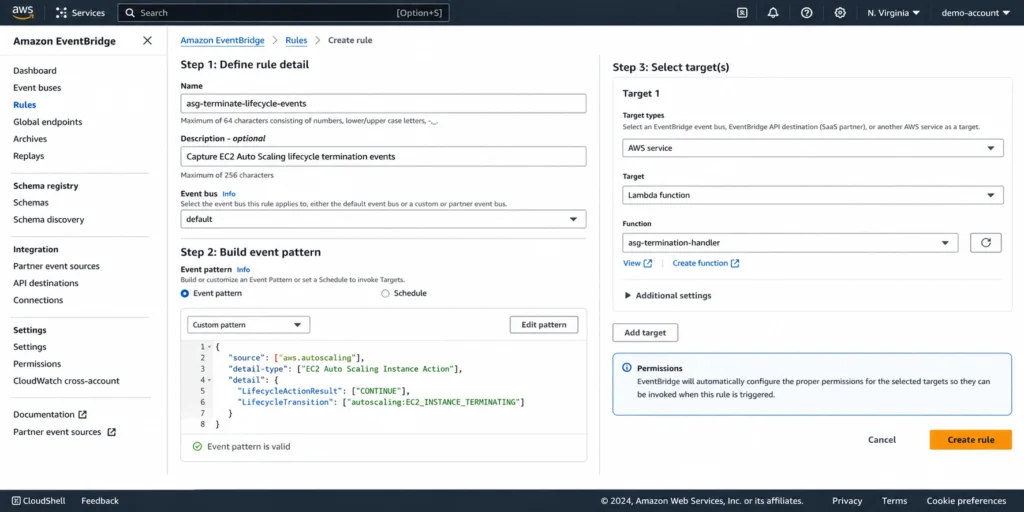This screenshot has width=1024, height=512.
Task: Open the help question mark menu
Action: pyautogui.click(x=807, y=12)
